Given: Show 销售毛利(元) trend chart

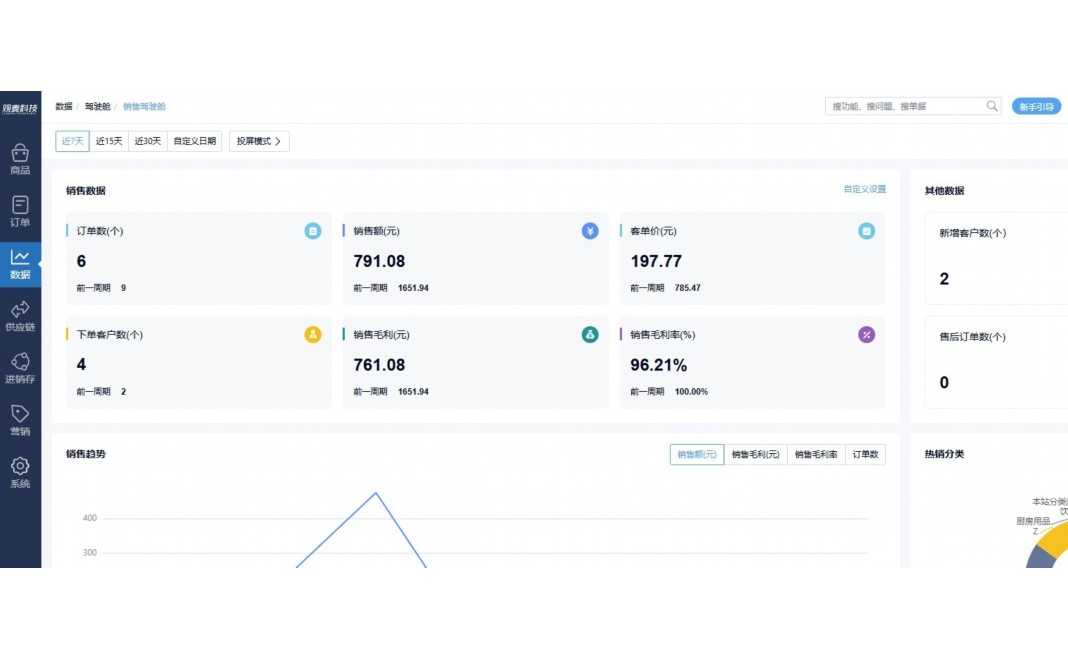Looking at the screenshot, I should (x=755, y=454).
